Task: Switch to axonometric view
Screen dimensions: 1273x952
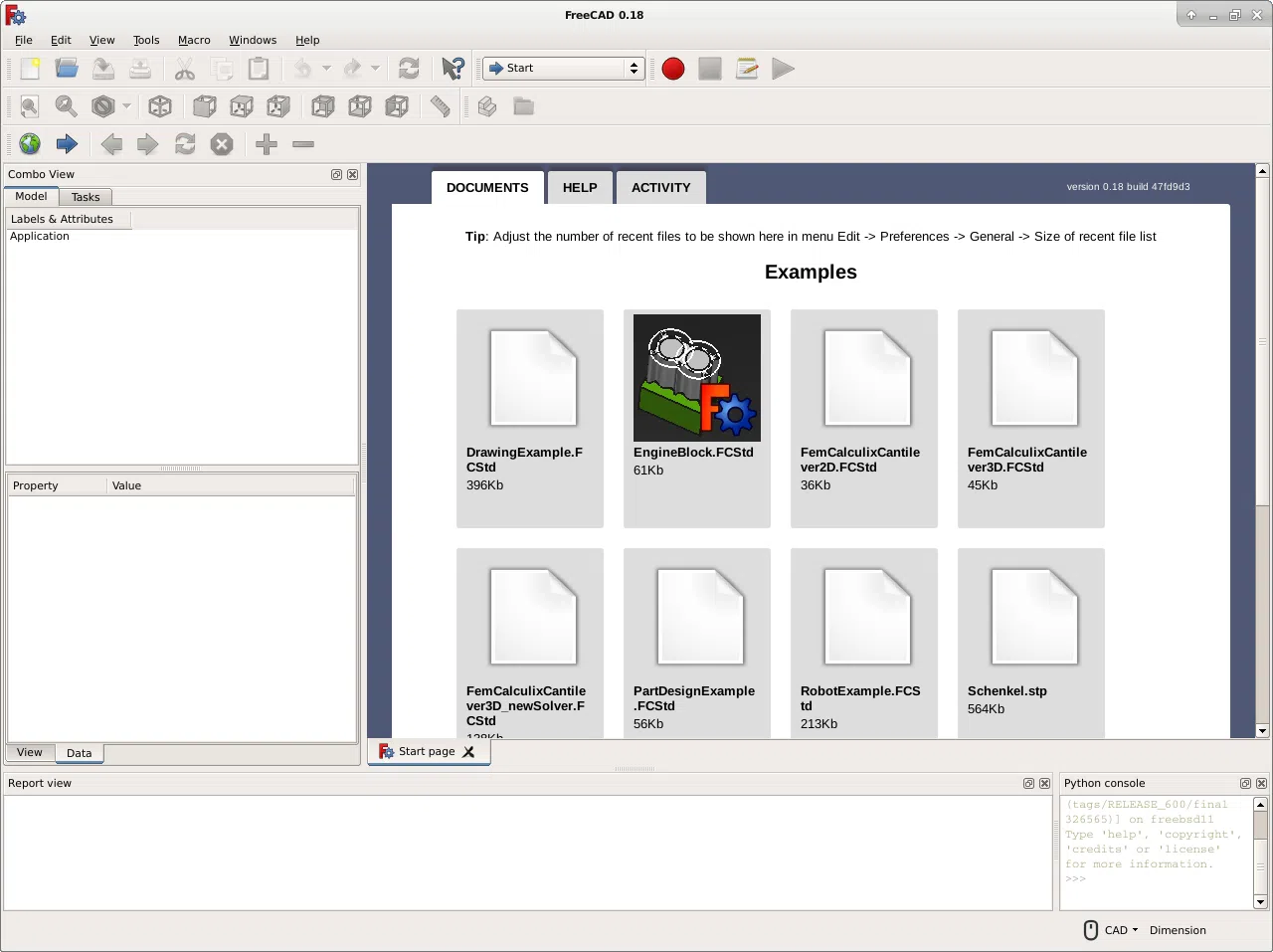Action: point(160,106)
